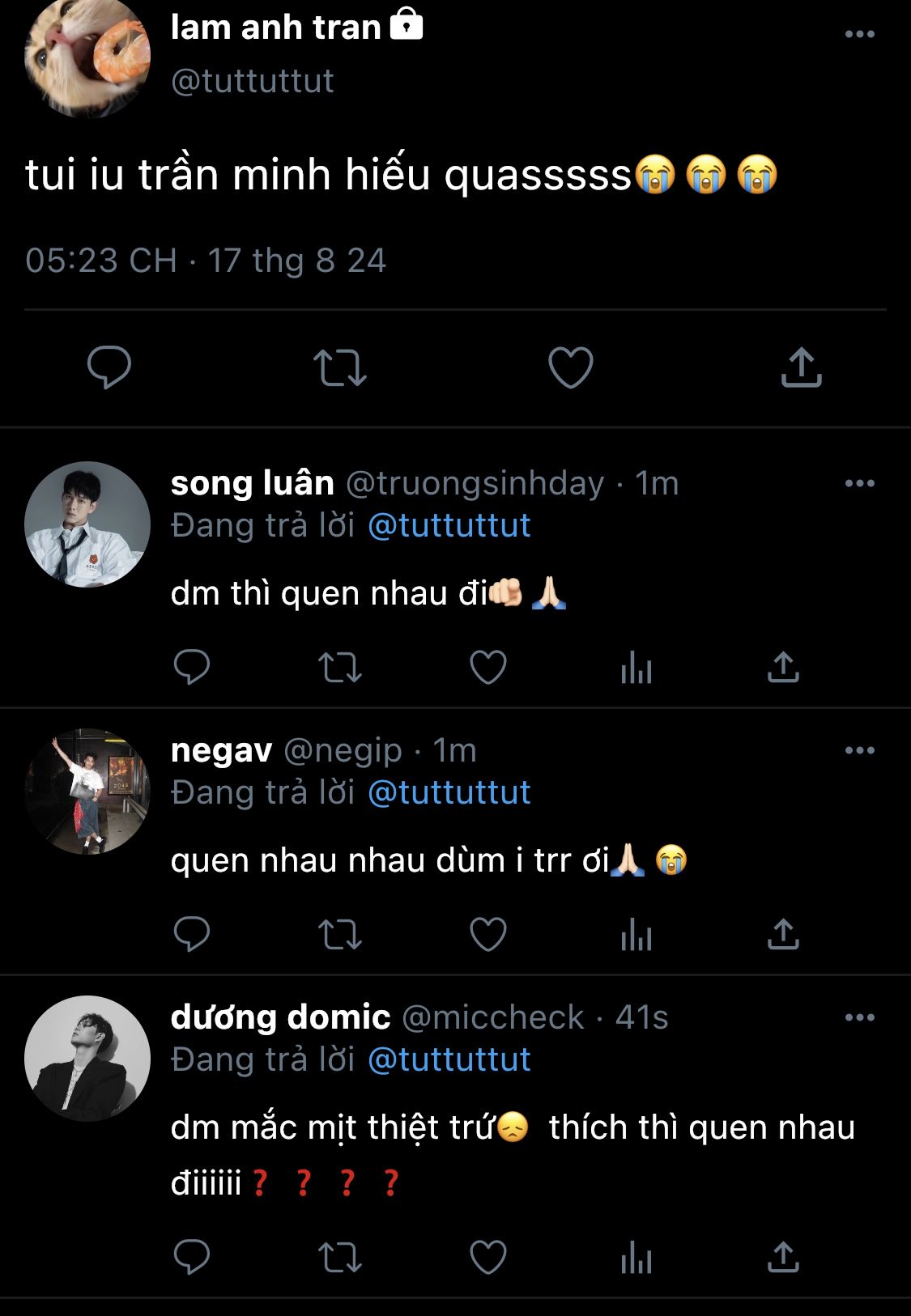Like song luân's reply

click(x=488, y=668)
